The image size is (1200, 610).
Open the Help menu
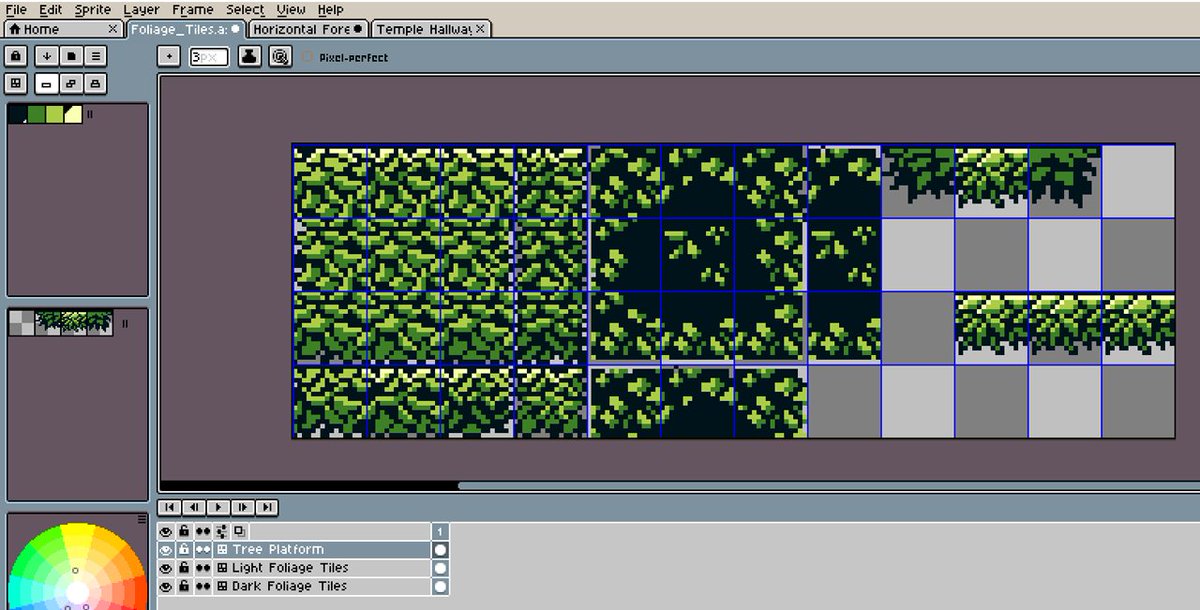pyautogui.click(x=330, y=9)
